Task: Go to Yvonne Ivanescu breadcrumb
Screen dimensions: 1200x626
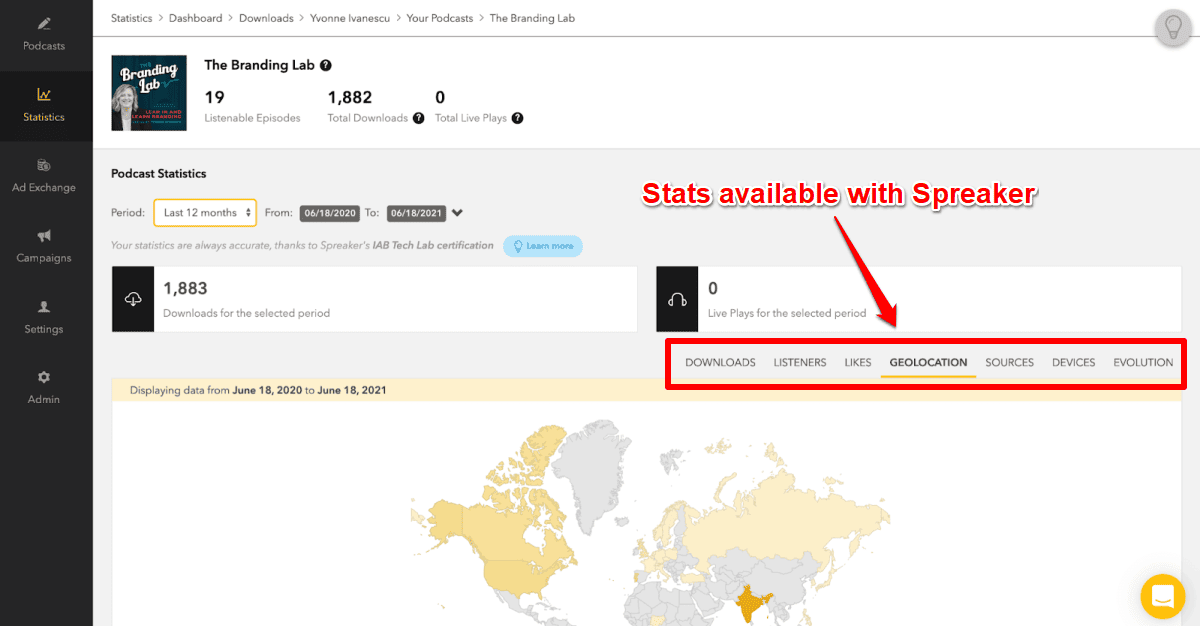Action: click(x=350, y=17)
